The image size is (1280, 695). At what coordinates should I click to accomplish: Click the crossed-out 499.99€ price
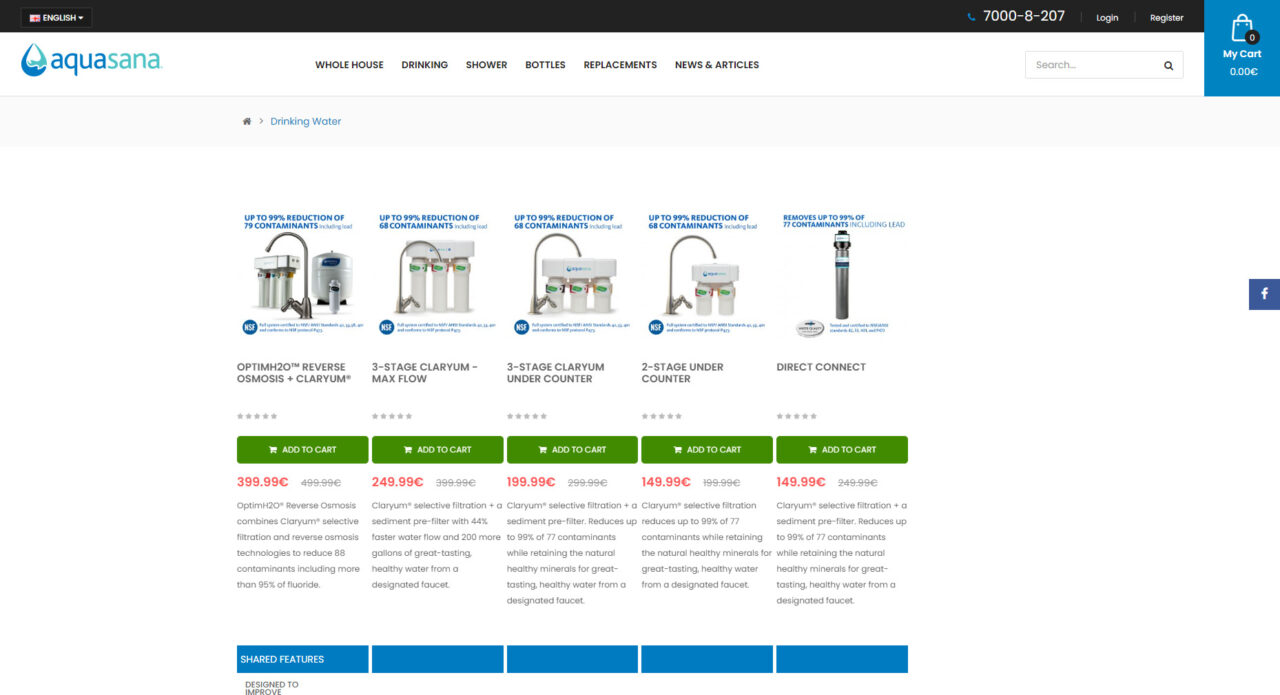(x=321, y=482)
